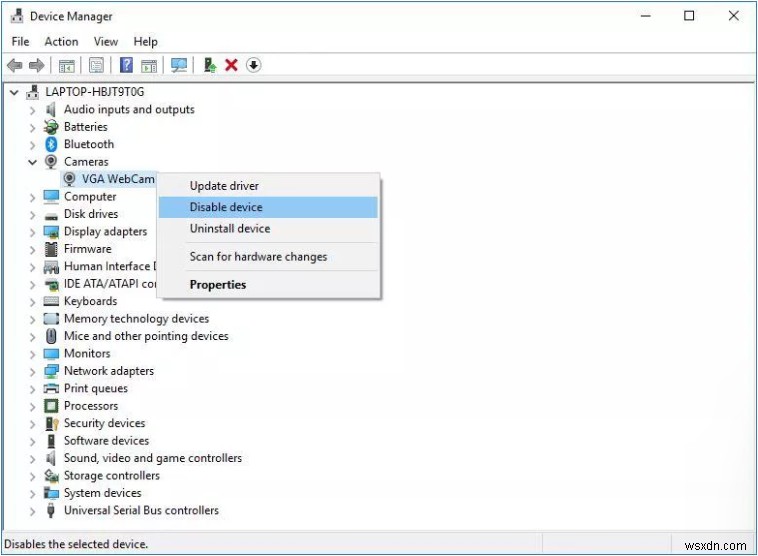Click the VGA WebCam device icon
Viewport: 758px width, 556px height.
pyautogui.click(x=70, y=179)
